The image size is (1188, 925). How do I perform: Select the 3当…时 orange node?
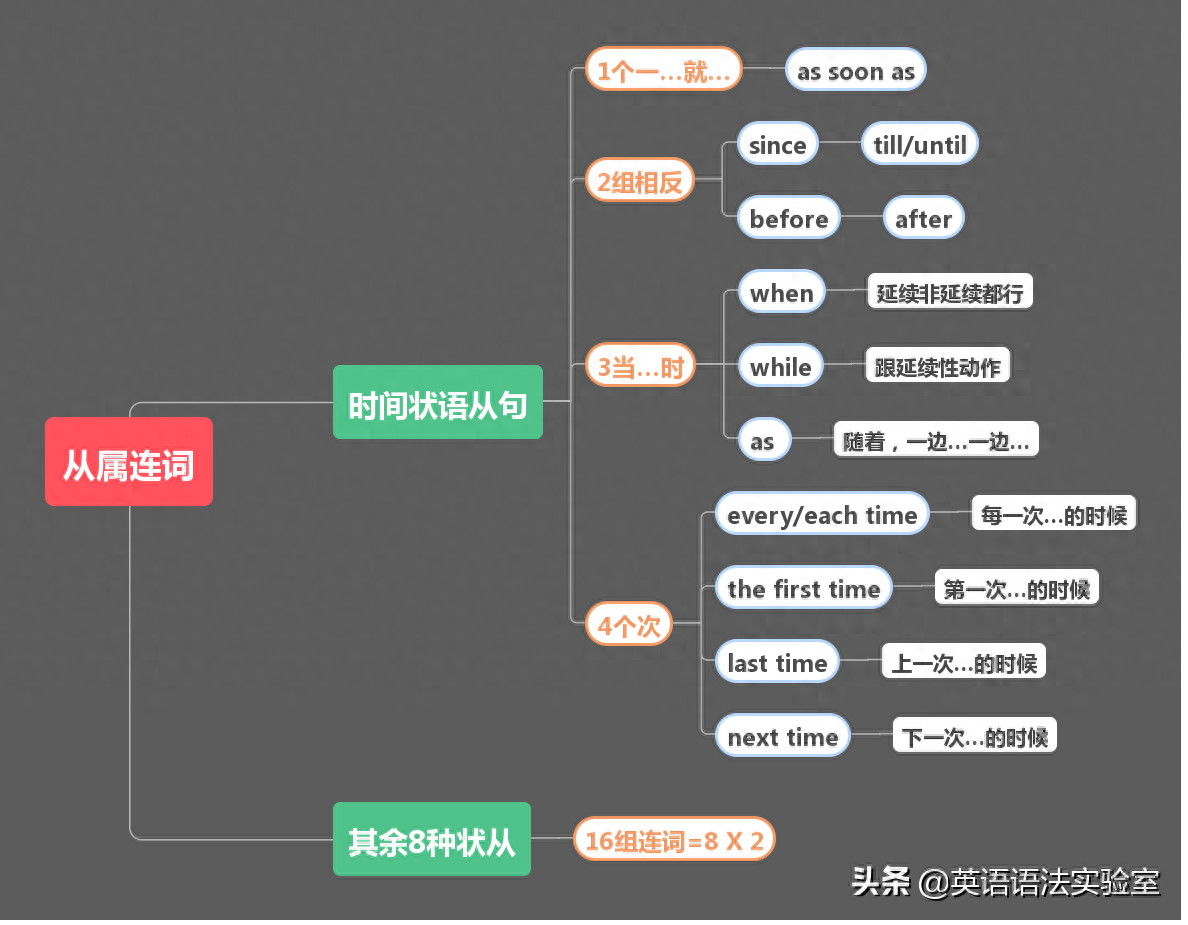coord(640,367)
